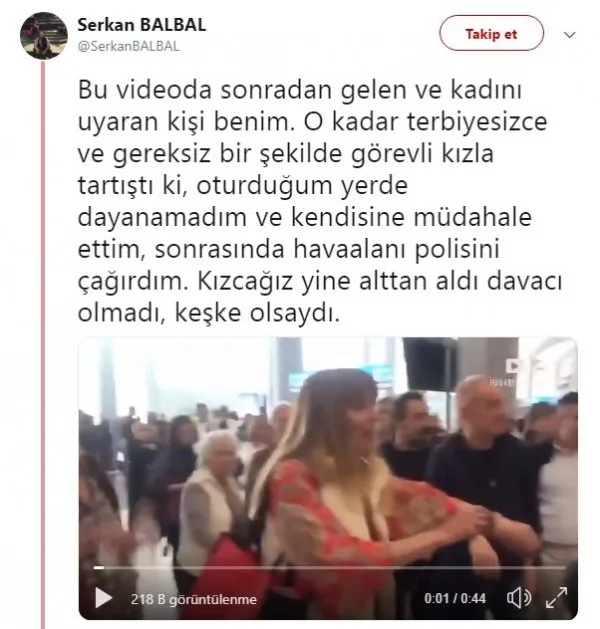Play the embedded tweet video

[x=103, y=598]
